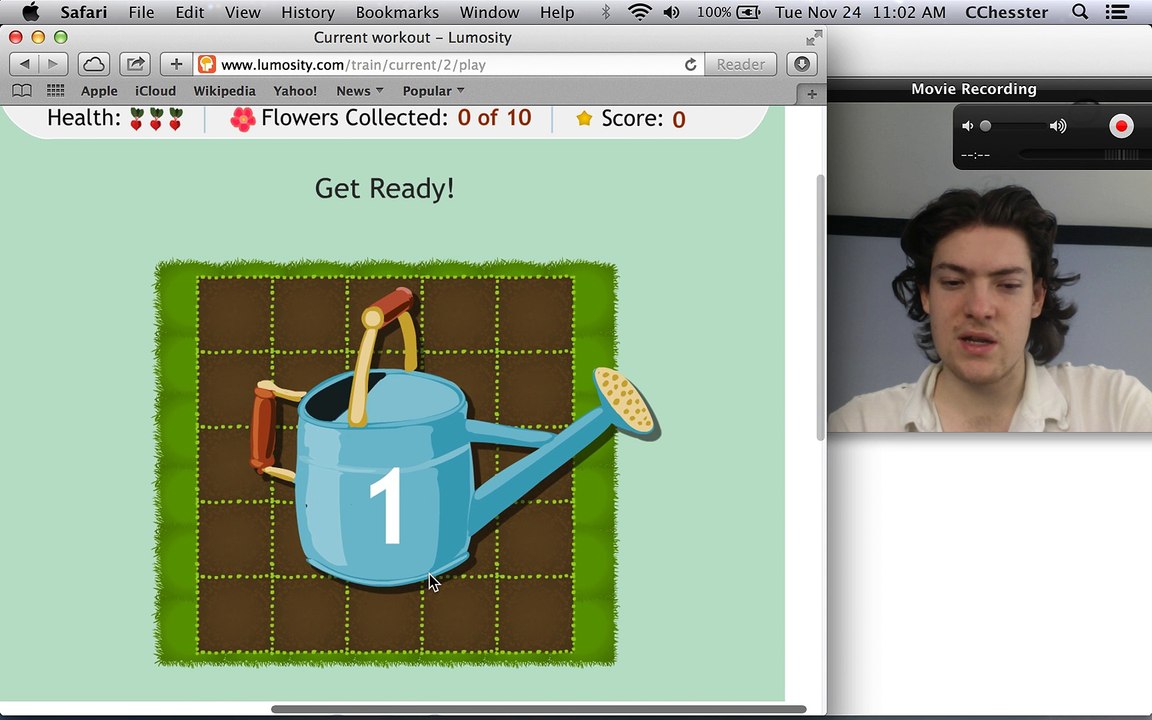Open the Yahoo! bookmark link
Screen dimensions: 1152x720
click(295, 90)
